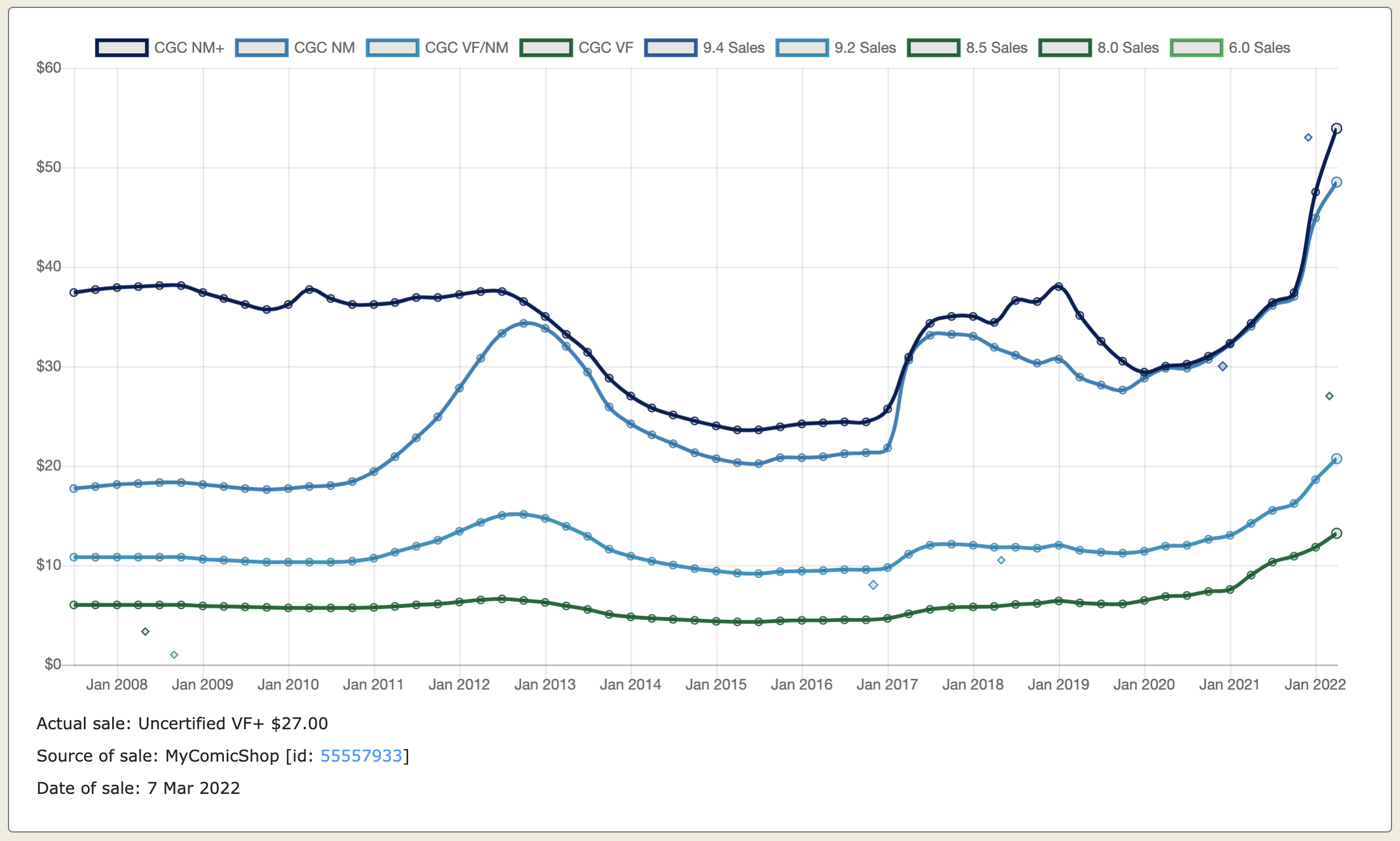
Task: Toggle the CGC VF series label
Action: [x=606, y=48]
